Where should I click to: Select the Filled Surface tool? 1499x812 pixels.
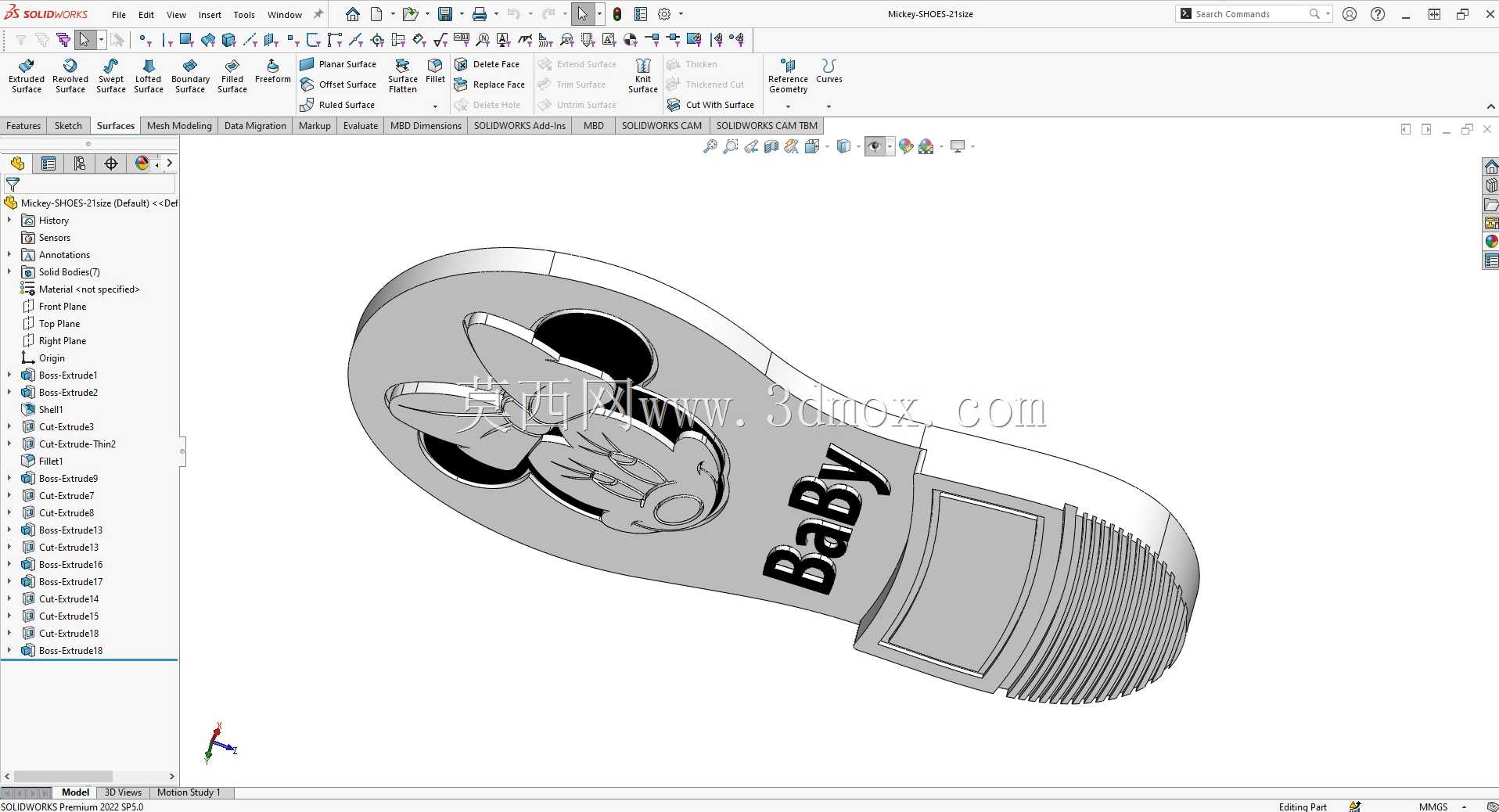click(232, 76)
